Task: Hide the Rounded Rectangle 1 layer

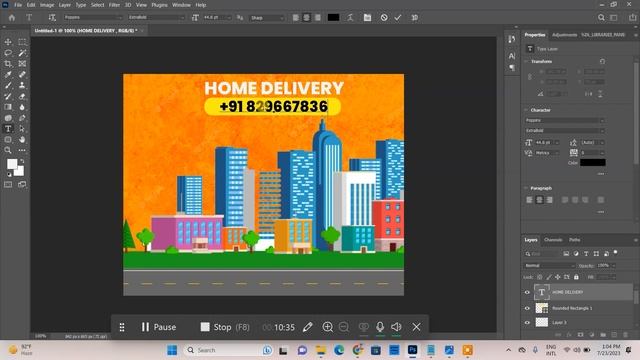Action: click(527, 308)
